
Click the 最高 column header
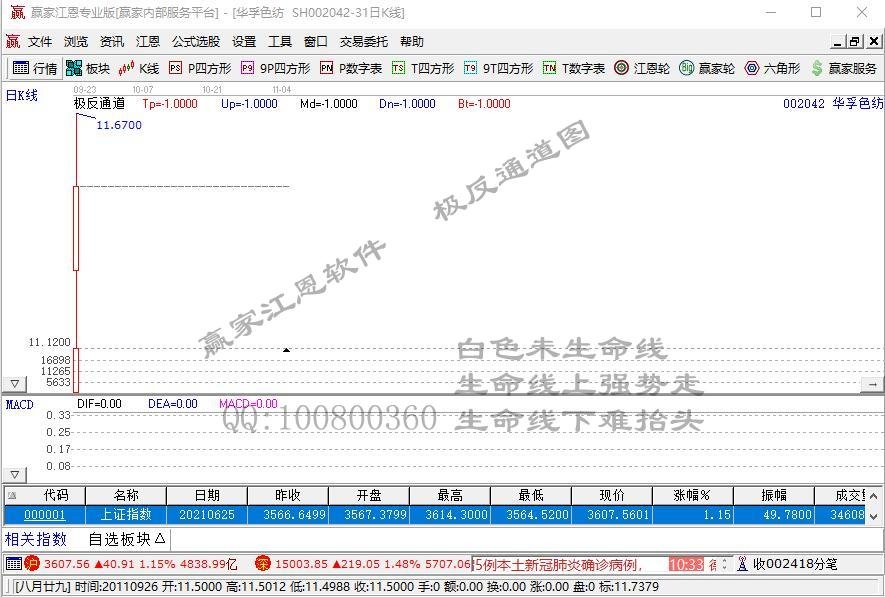click(450, 495)
